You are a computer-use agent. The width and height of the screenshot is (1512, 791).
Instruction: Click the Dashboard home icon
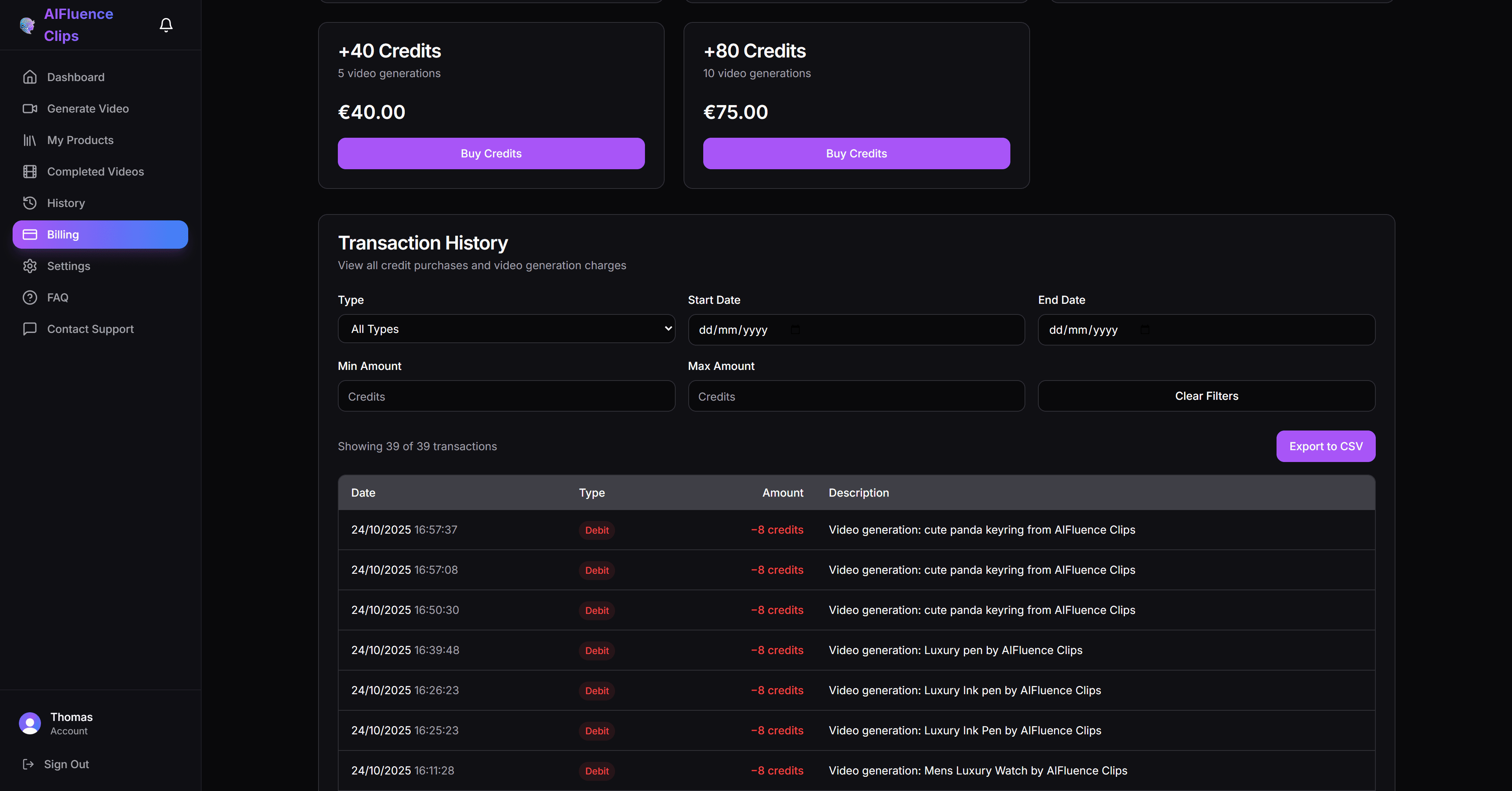click(x=30, y=77)
